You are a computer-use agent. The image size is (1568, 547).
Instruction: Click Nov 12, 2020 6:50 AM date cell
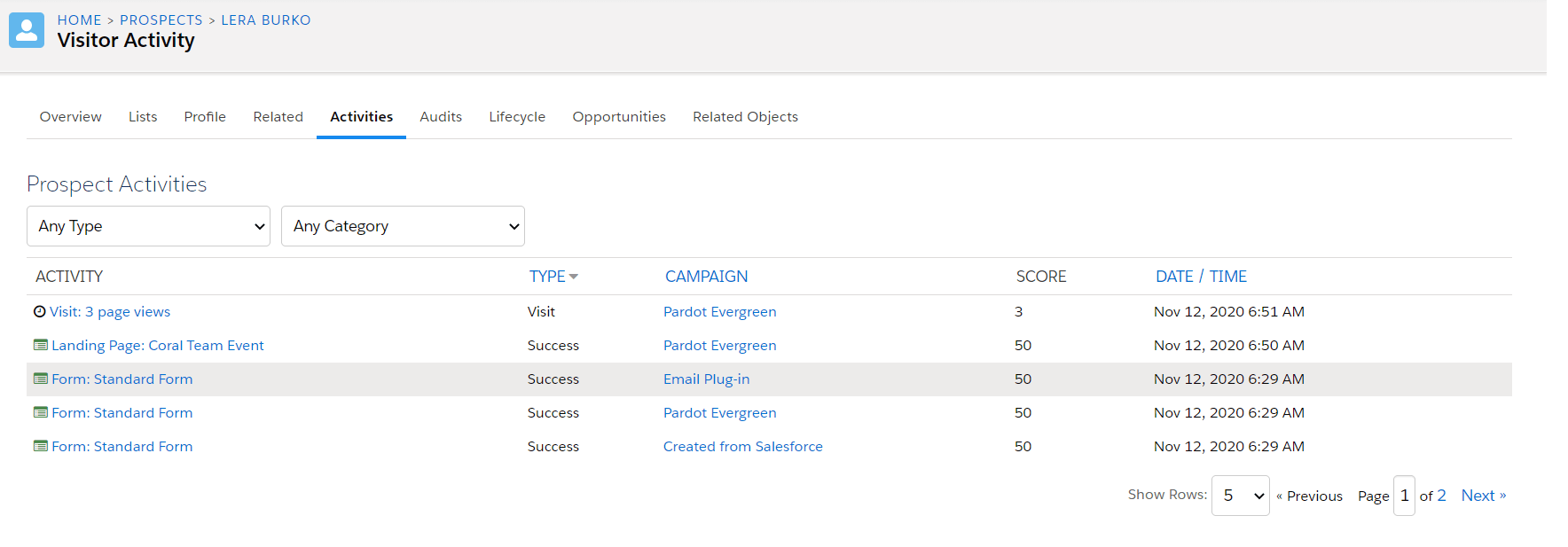(x=1229, y=346)
